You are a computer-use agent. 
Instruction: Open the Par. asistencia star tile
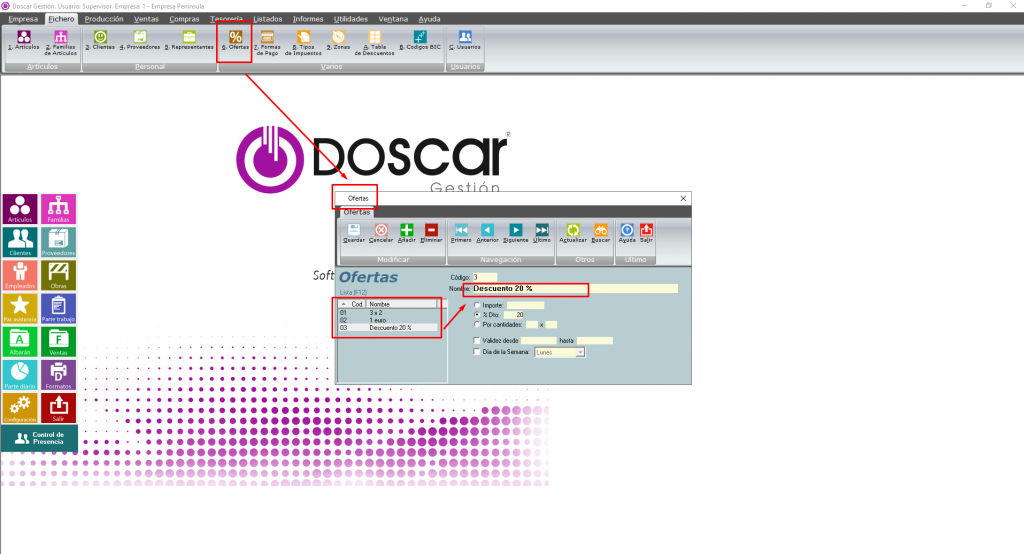[x=20, y=309]
